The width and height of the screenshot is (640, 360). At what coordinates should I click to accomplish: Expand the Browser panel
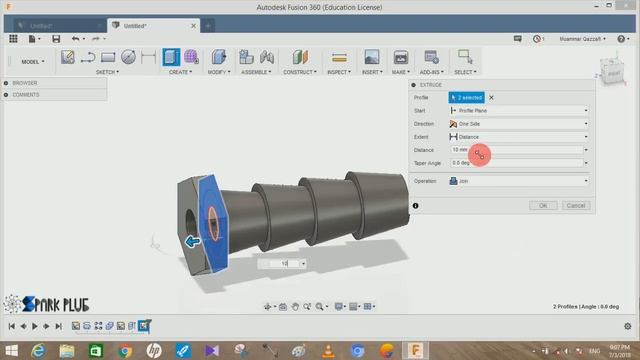(6, 83)
